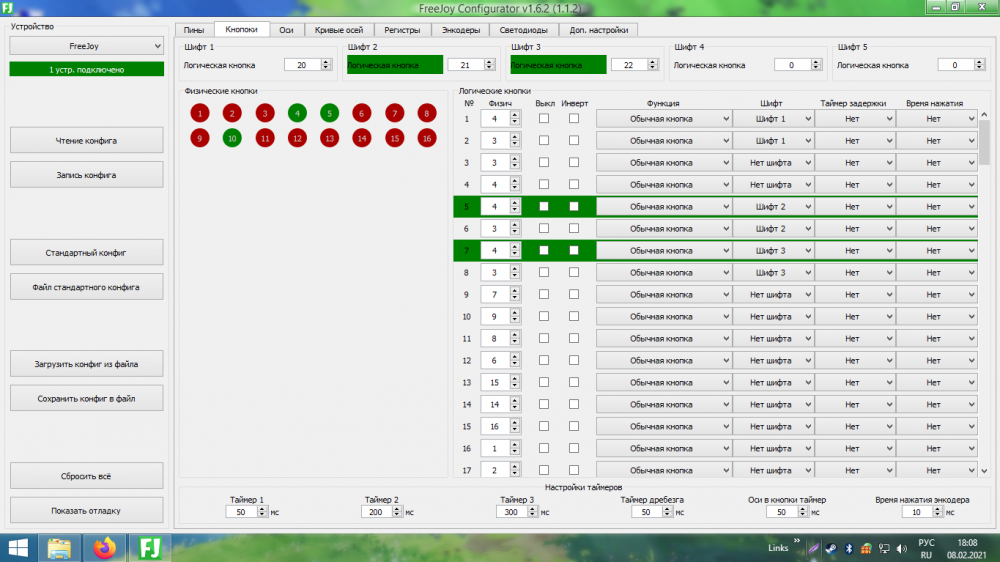
Task: Open Время нажатия dropdown for button 16
Action: tap(936, 448)
